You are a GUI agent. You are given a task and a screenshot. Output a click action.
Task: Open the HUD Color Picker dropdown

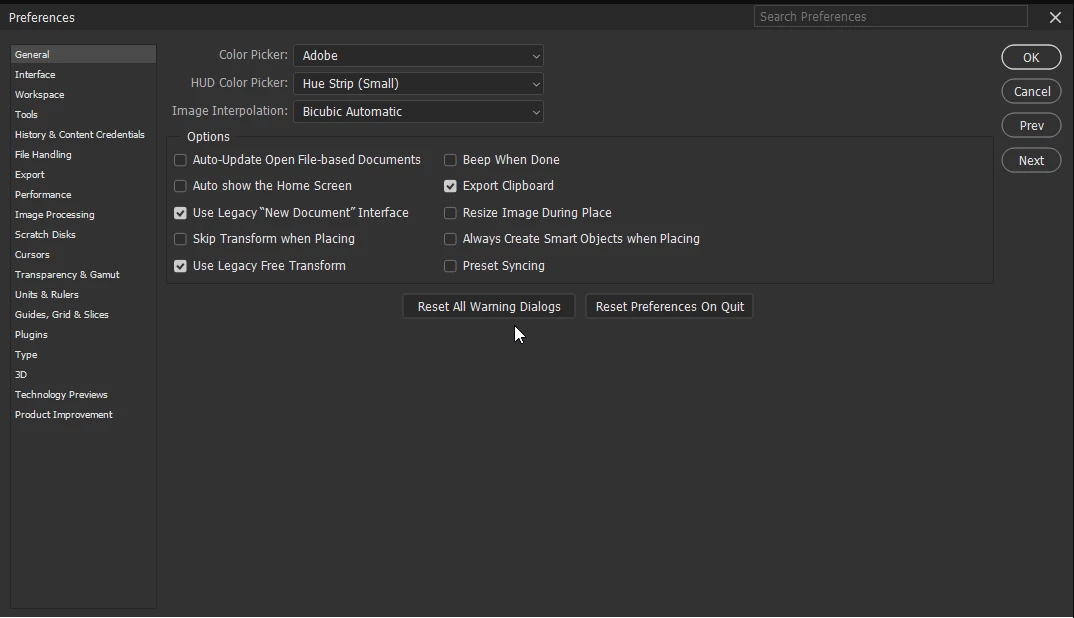point(419,84)
